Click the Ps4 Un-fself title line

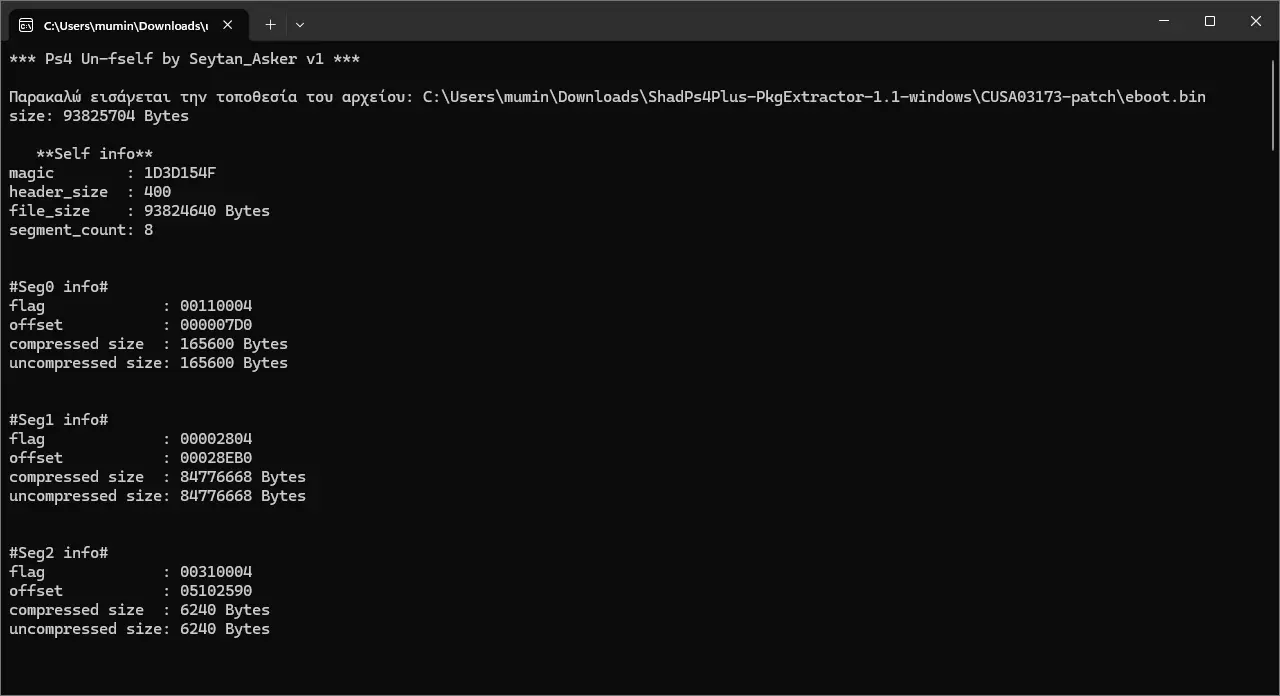pyautogui.click(x=184, y=59)
